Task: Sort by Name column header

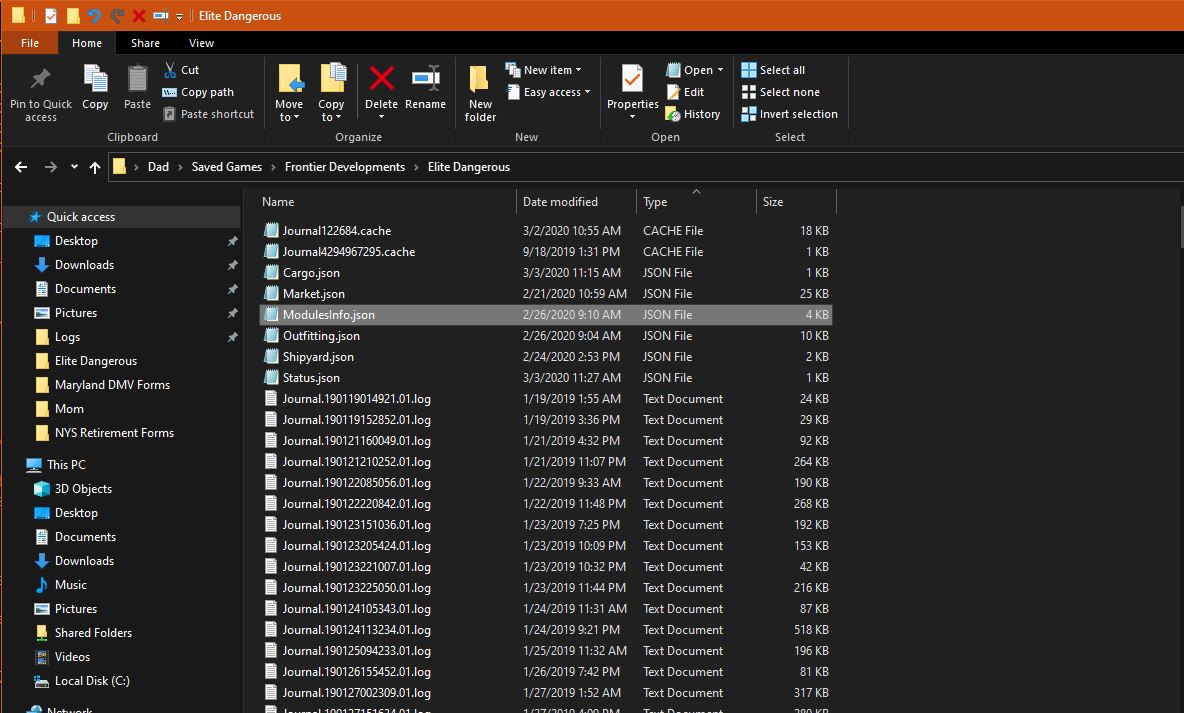Action: point(387,202)
